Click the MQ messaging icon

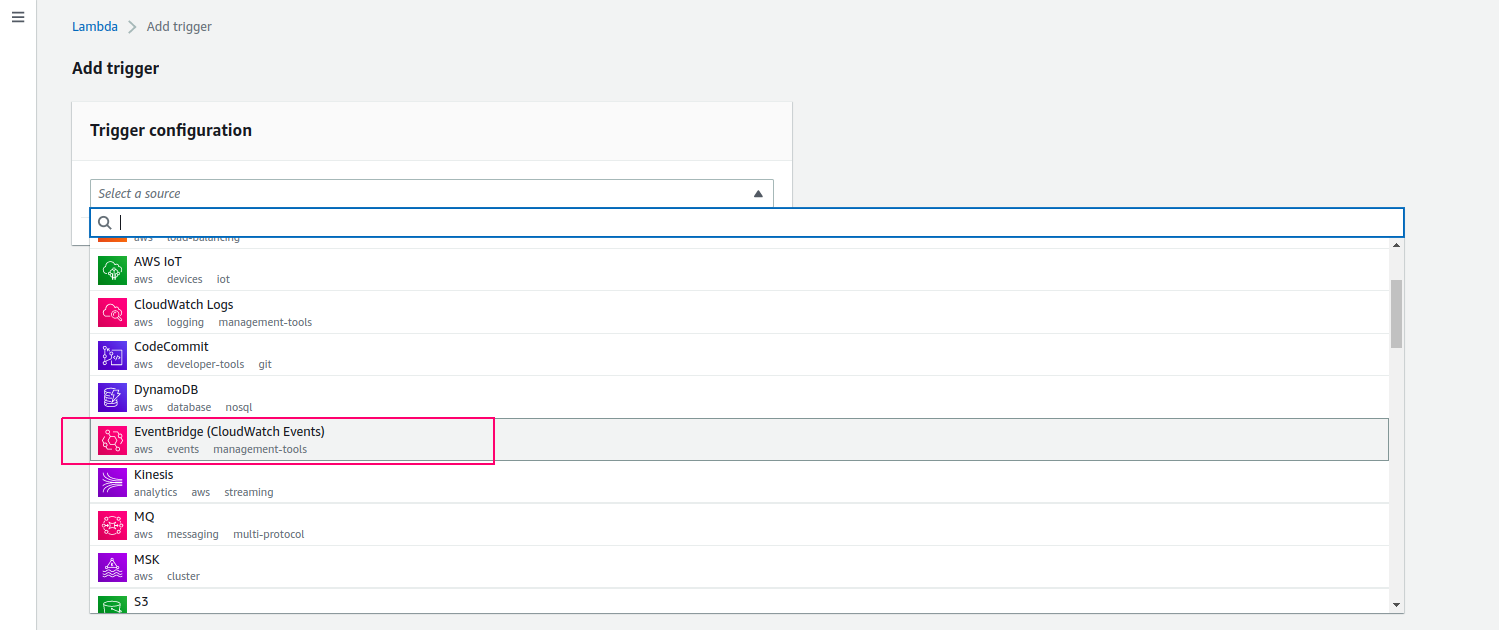112,525
